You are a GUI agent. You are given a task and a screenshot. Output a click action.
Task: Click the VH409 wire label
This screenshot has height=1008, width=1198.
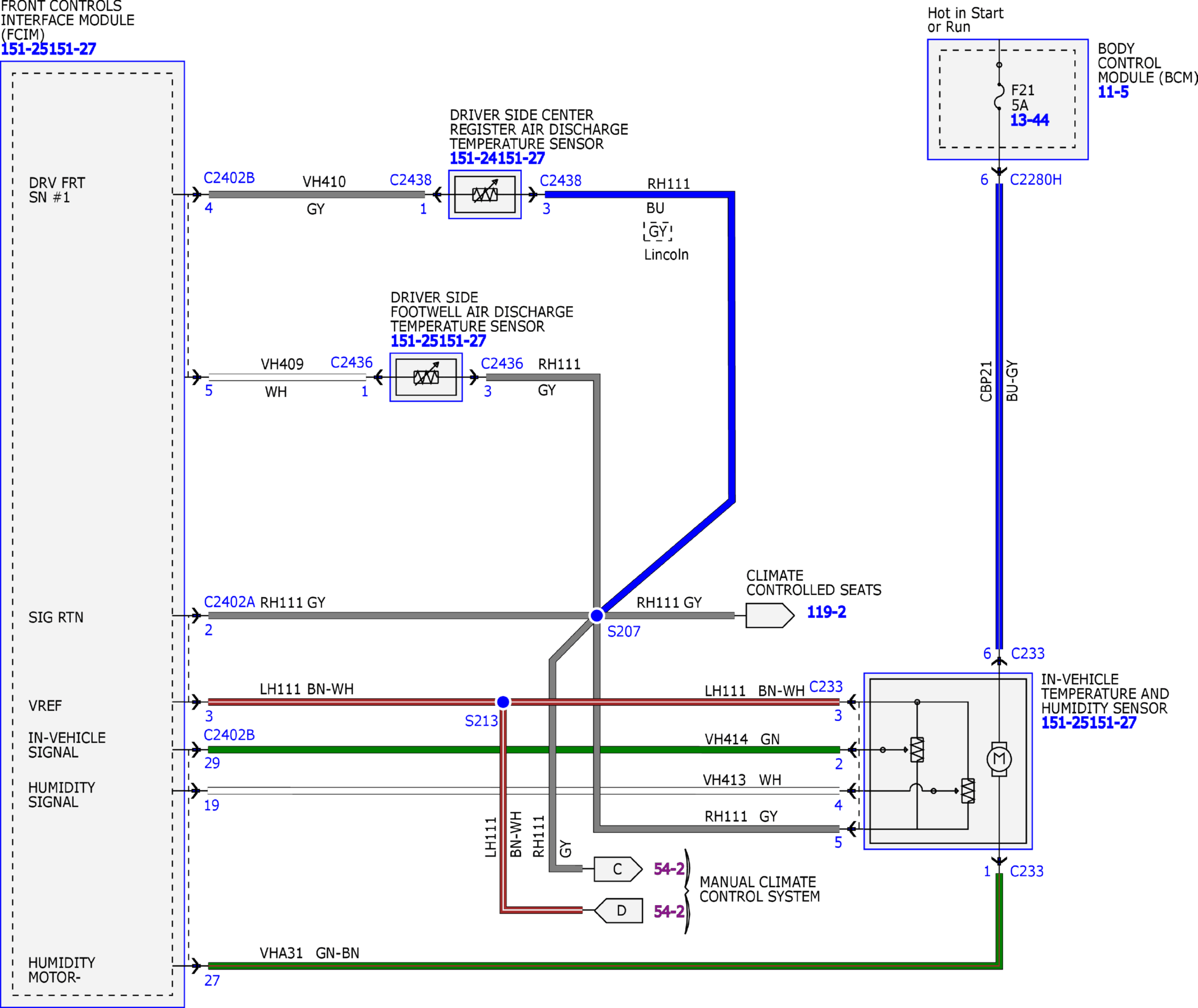tap(282, 364)
